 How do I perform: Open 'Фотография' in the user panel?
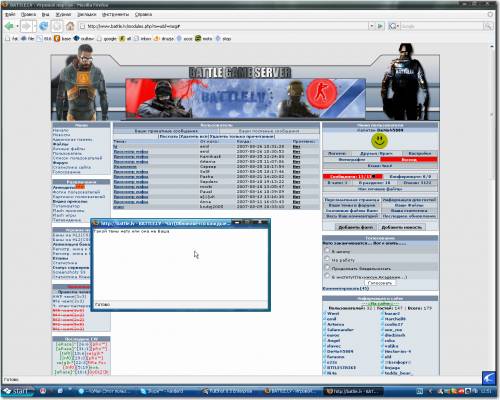[351, 160]
